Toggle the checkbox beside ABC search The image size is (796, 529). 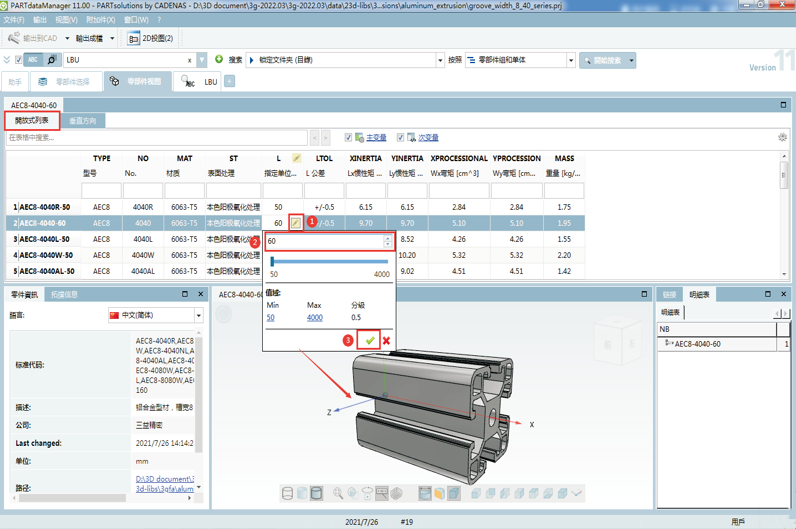tap(18, 60)
